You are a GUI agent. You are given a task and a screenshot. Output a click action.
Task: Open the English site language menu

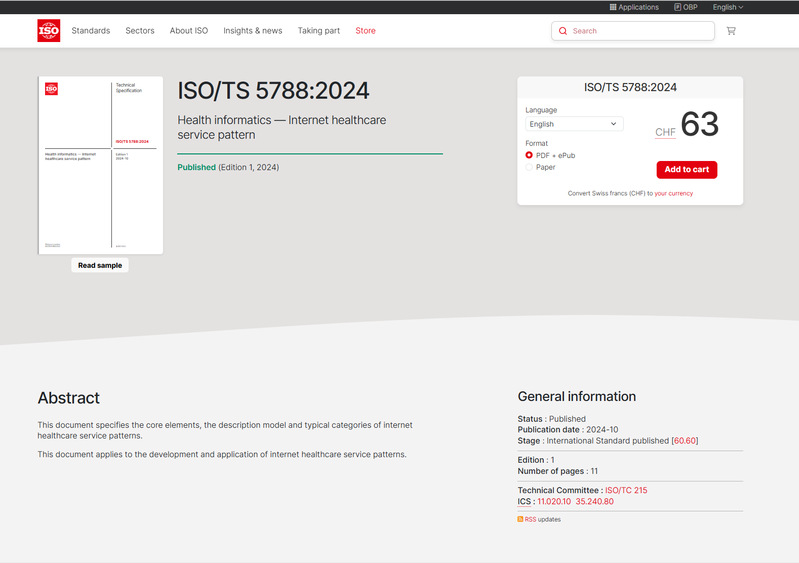click(x=727, y=7)
